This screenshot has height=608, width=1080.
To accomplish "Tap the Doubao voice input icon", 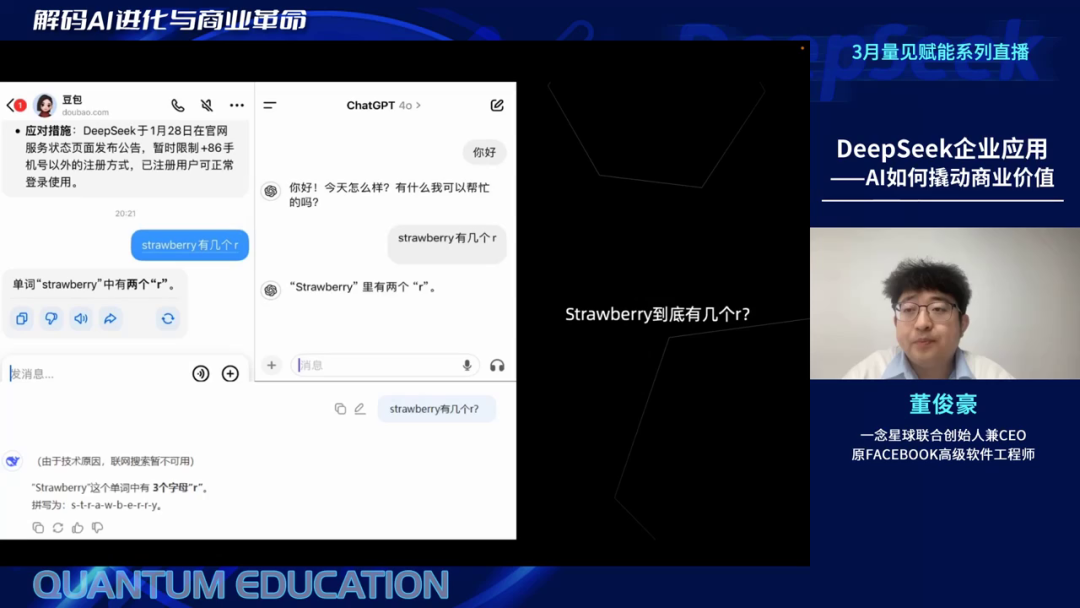I will (200, 373).
